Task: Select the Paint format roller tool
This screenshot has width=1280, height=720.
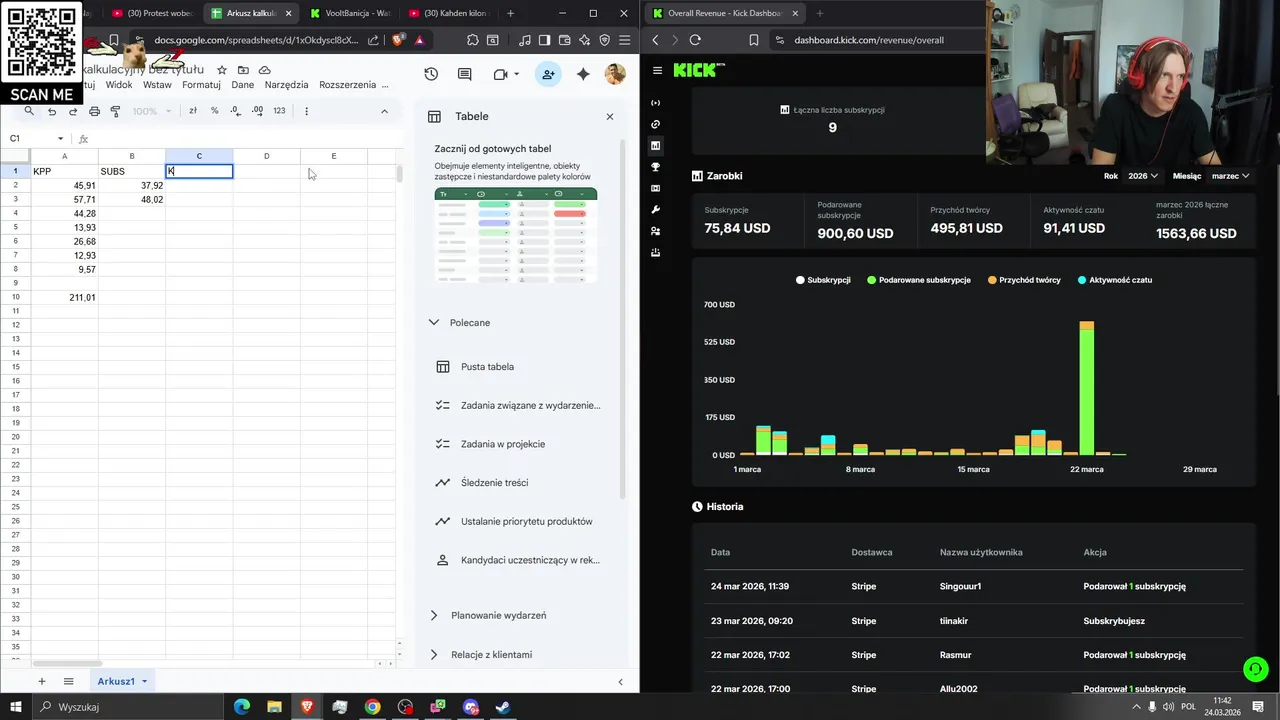Action: pos(115,111)
